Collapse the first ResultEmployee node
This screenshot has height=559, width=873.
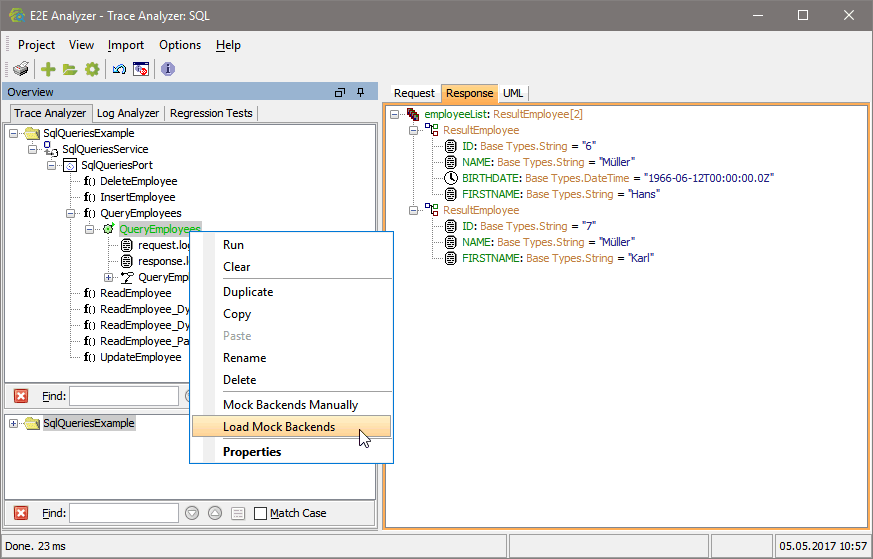(414, 130)
